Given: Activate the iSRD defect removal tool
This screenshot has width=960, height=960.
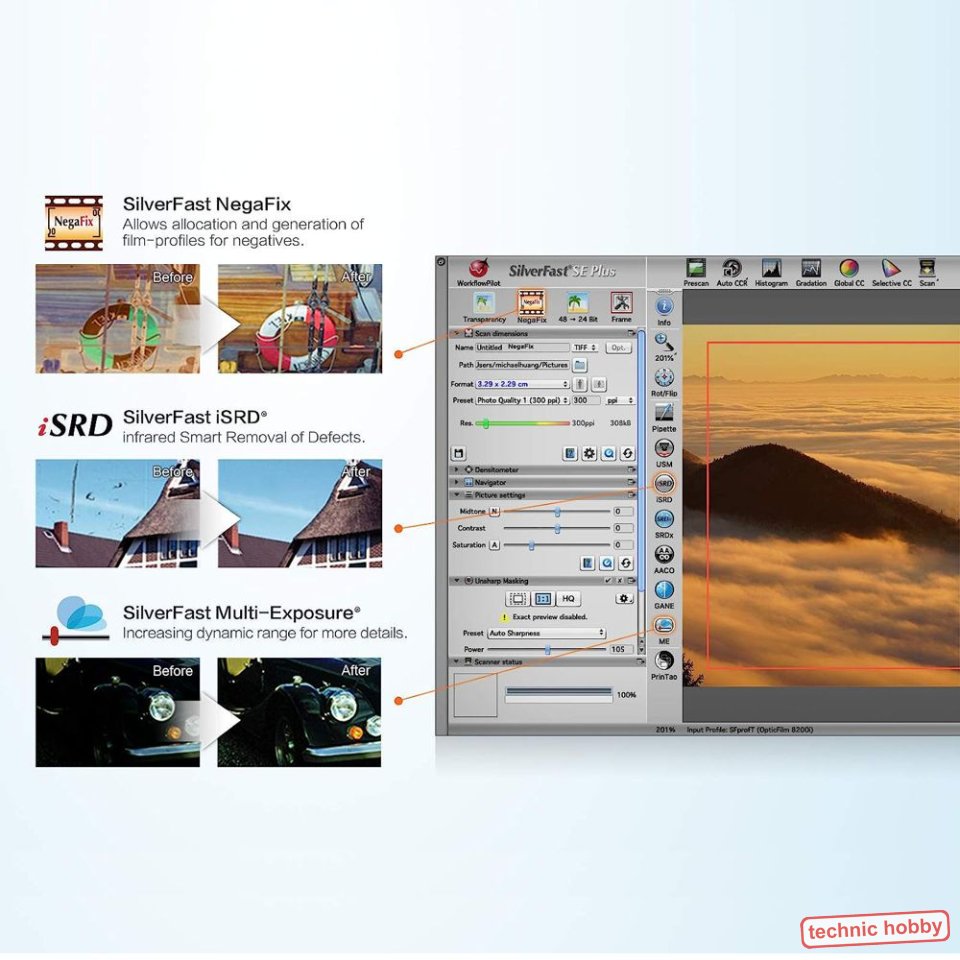Looking at the screenshot, I should 664,483.
